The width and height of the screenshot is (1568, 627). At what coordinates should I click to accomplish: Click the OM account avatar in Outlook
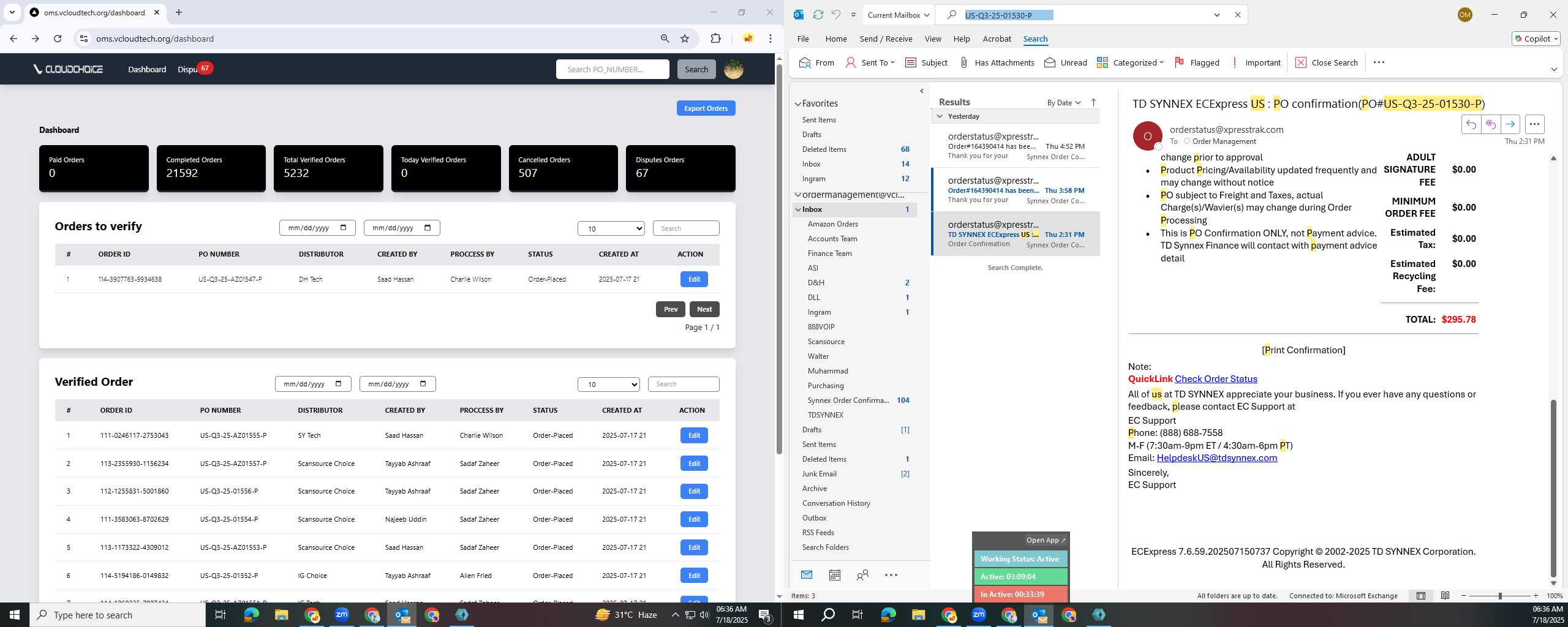1465,15
